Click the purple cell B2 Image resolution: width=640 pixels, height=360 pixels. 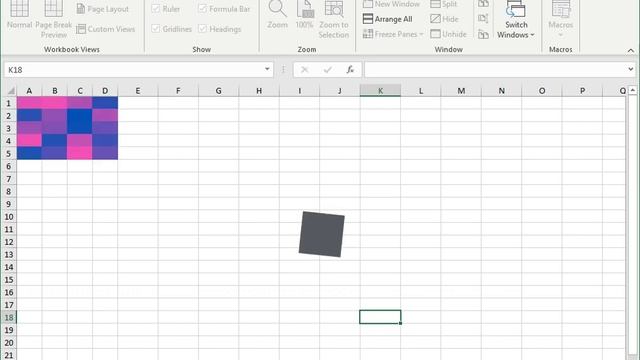[x=54, y=116]
